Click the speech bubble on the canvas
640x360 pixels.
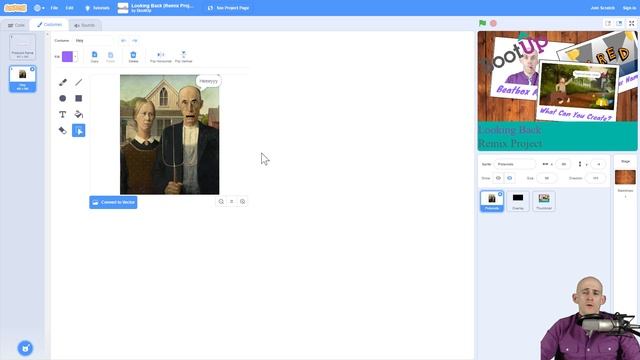(209, 81)
